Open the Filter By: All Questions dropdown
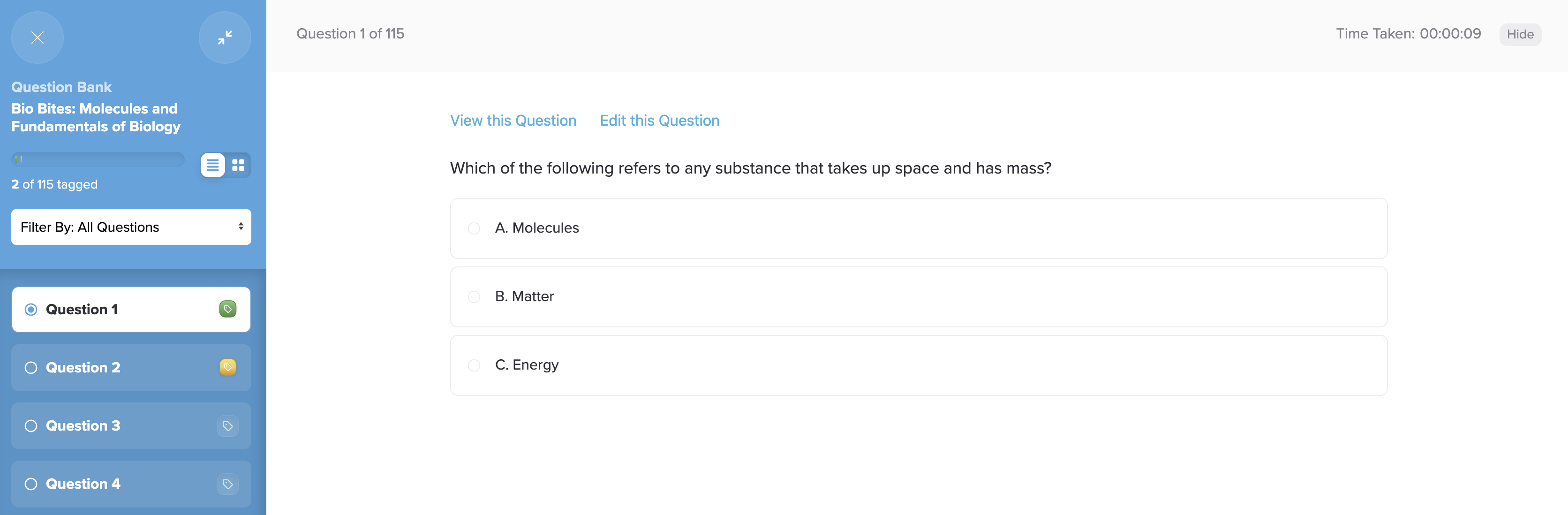1568x515 pixels. 131,227
